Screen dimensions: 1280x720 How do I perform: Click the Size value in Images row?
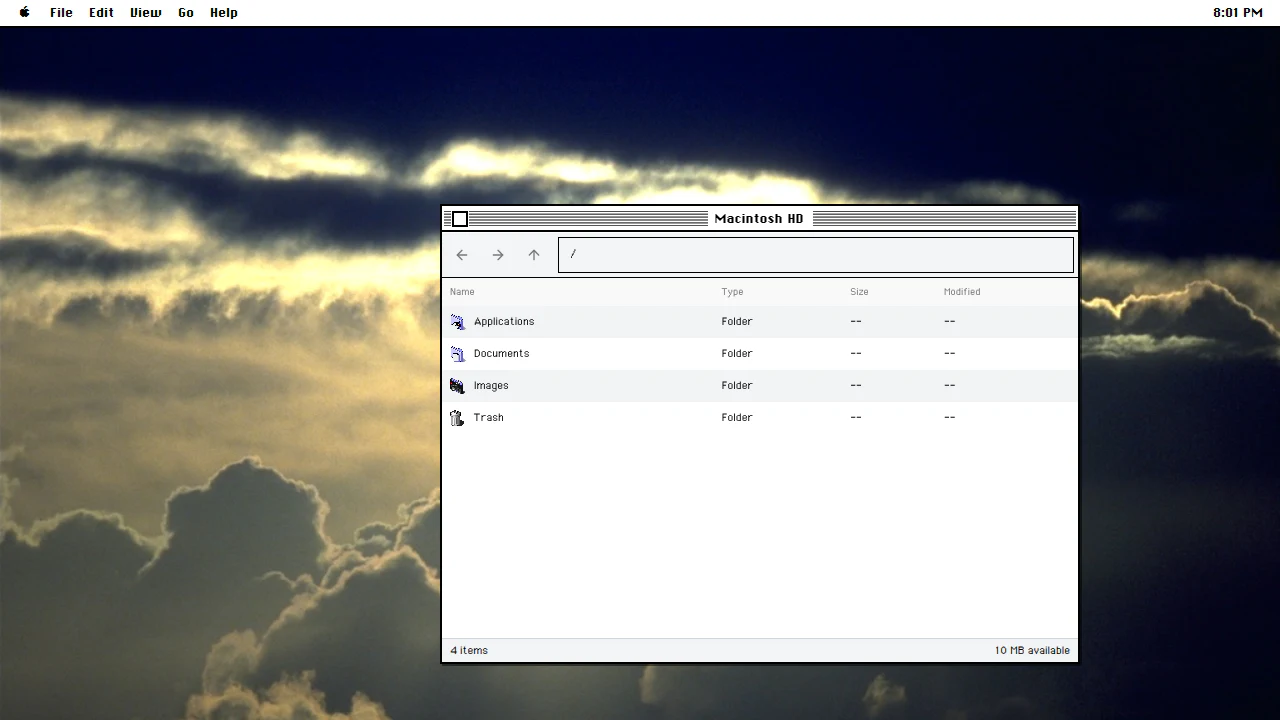pyautogui.click(x=856, y=386)
